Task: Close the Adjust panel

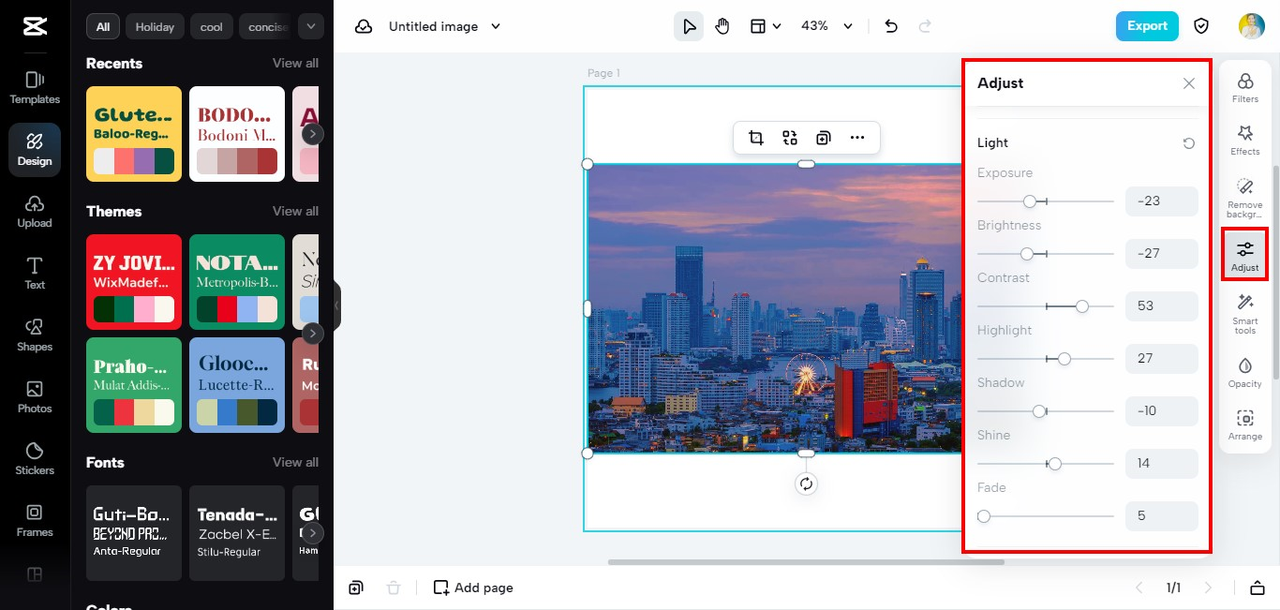Action: pos(1189,83)
